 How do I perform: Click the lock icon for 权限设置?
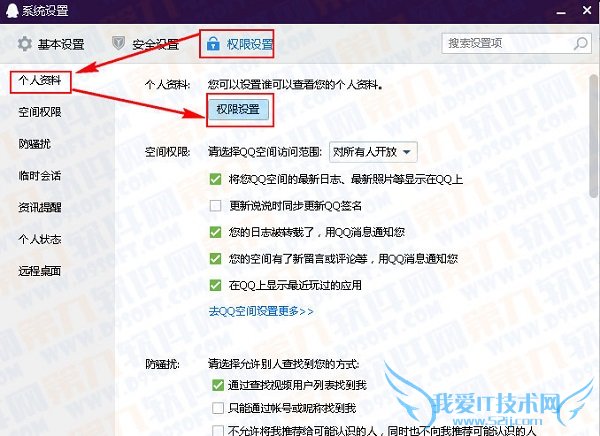click(x=213, y=44)
